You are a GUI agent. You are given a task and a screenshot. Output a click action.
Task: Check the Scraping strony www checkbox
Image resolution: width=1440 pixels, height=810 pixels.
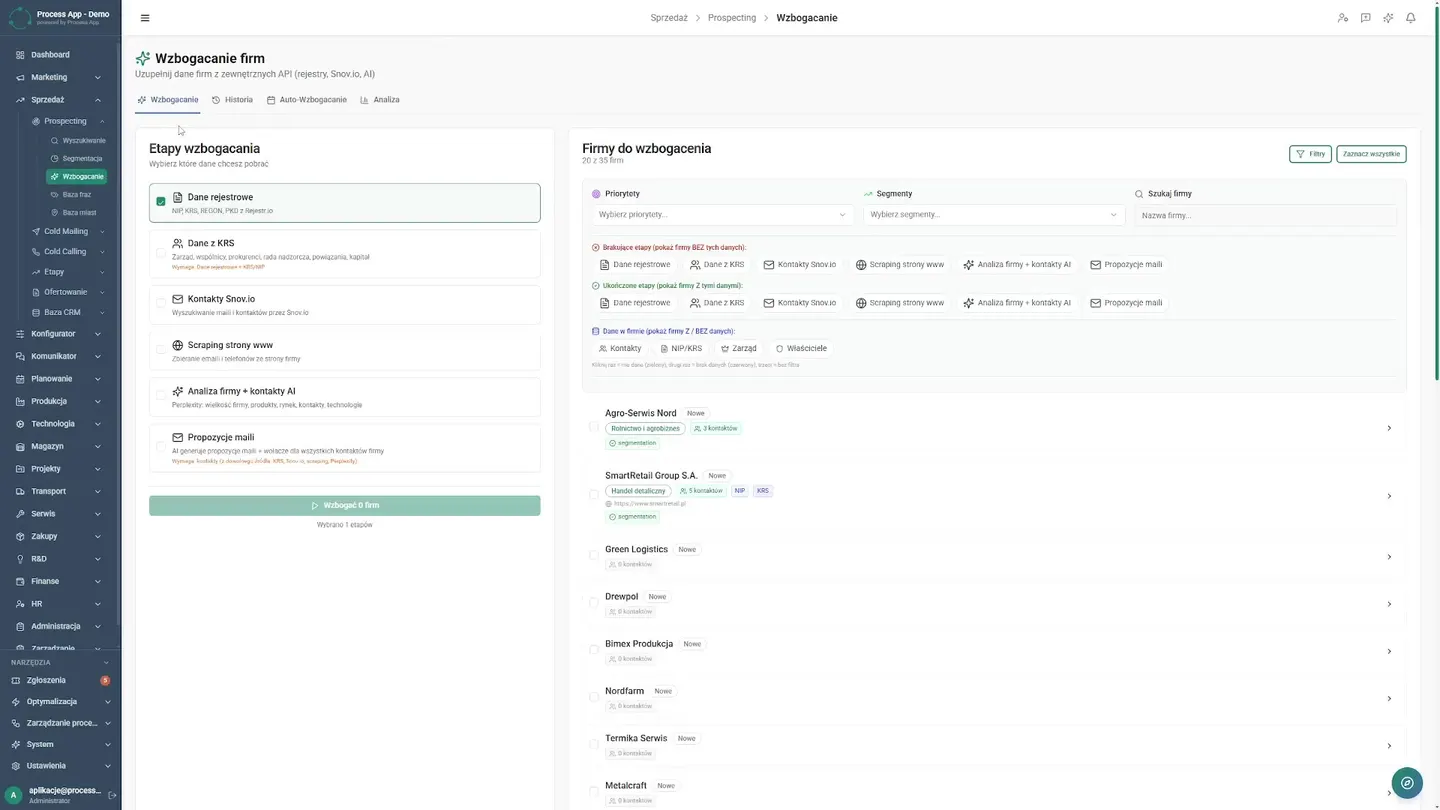click(161, 349)
